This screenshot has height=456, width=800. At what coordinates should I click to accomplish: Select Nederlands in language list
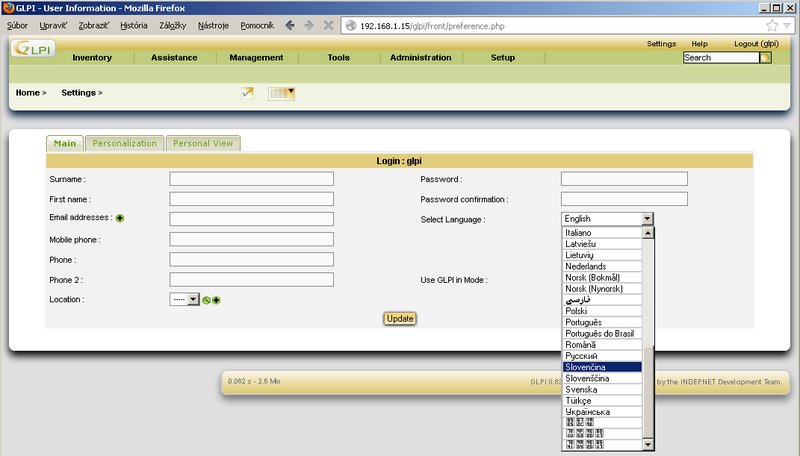602,266
